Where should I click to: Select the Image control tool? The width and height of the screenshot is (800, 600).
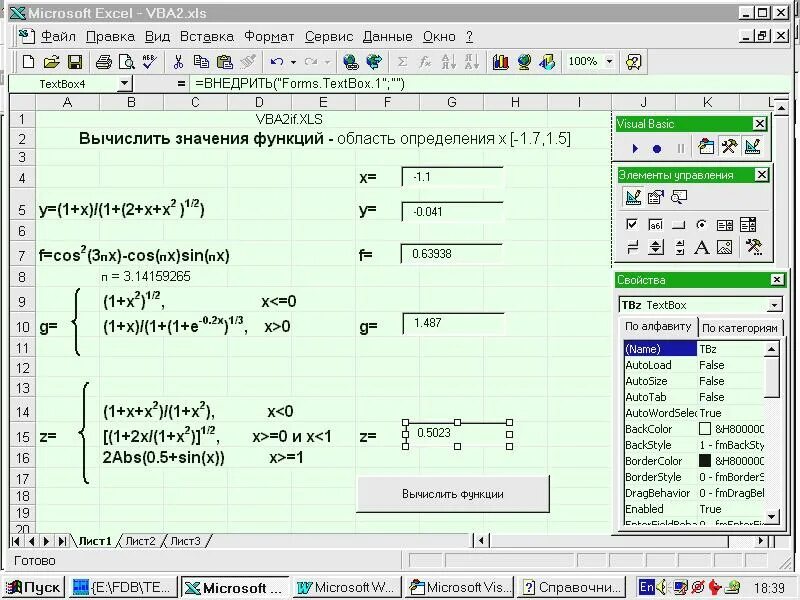click(x=725, y=247)
